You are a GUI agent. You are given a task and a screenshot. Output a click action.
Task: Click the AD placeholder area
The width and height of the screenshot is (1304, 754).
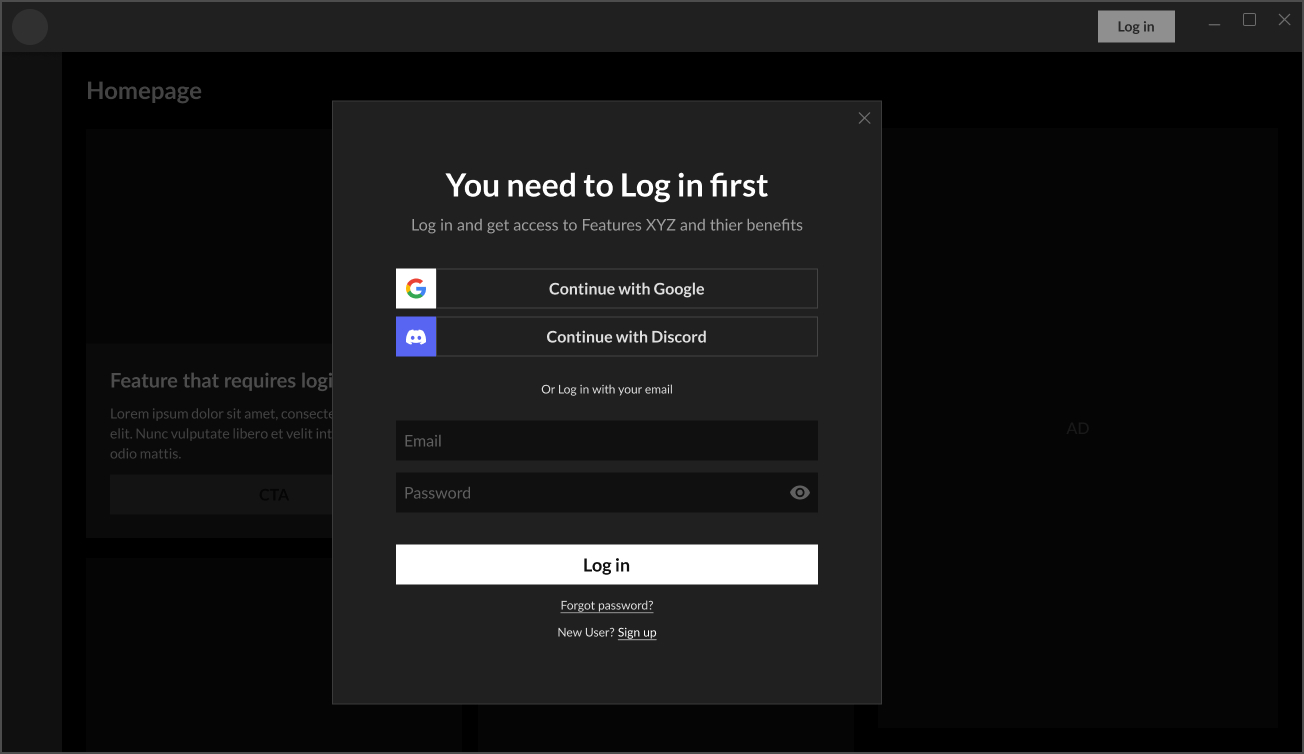[1078, 428]
